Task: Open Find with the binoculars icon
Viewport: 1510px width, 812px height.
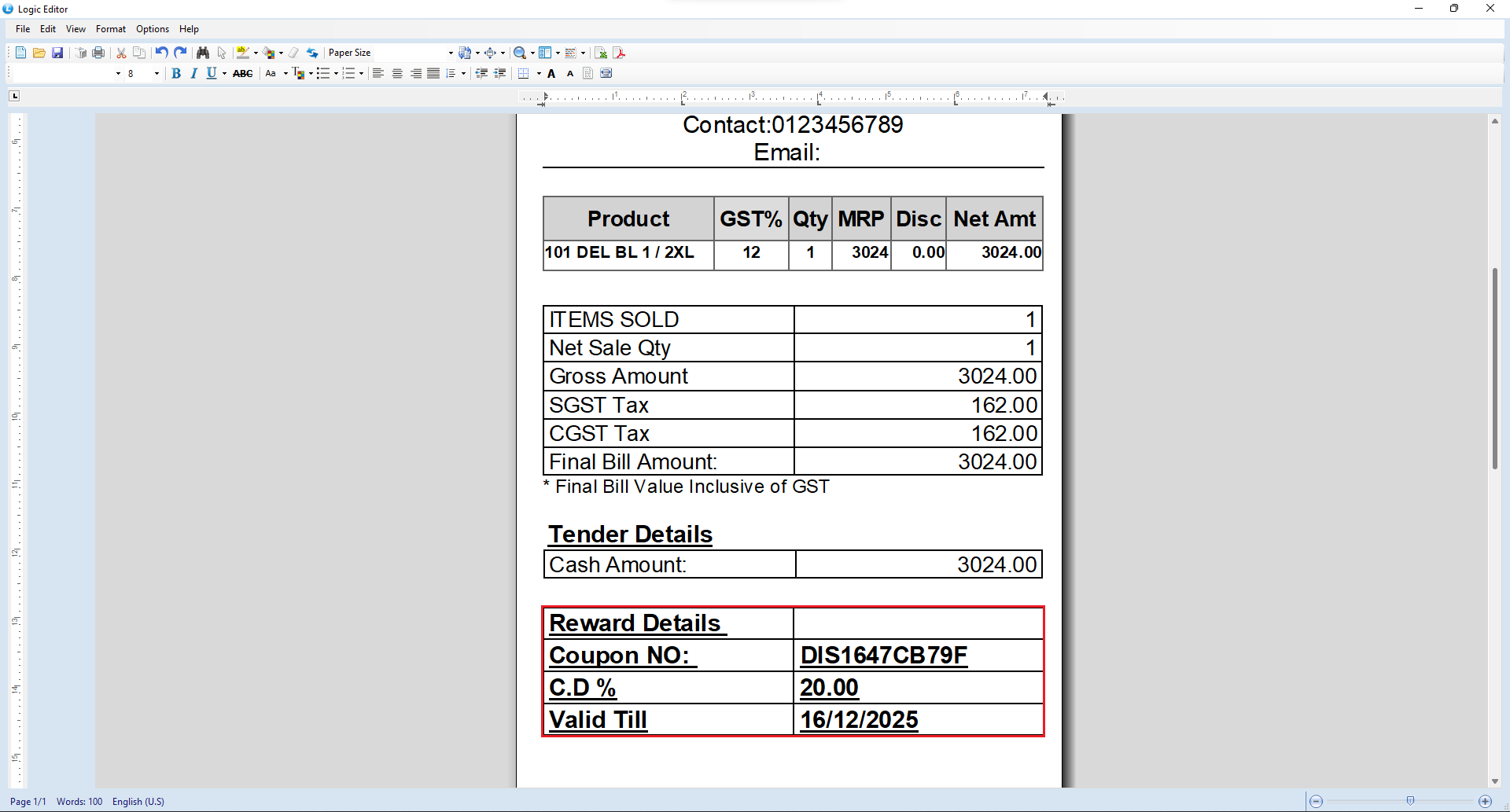Action: pos(203,53)
